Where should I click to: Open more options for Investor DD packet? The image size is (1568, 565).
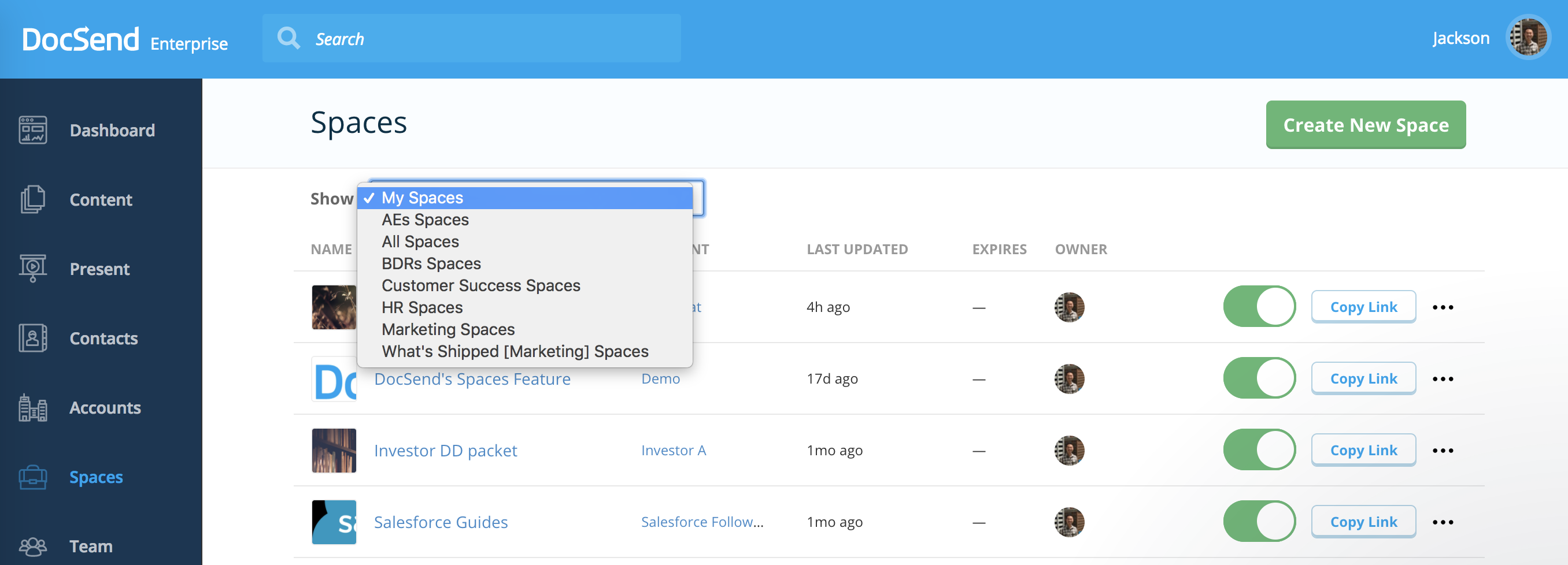[x=1443, y=451]
